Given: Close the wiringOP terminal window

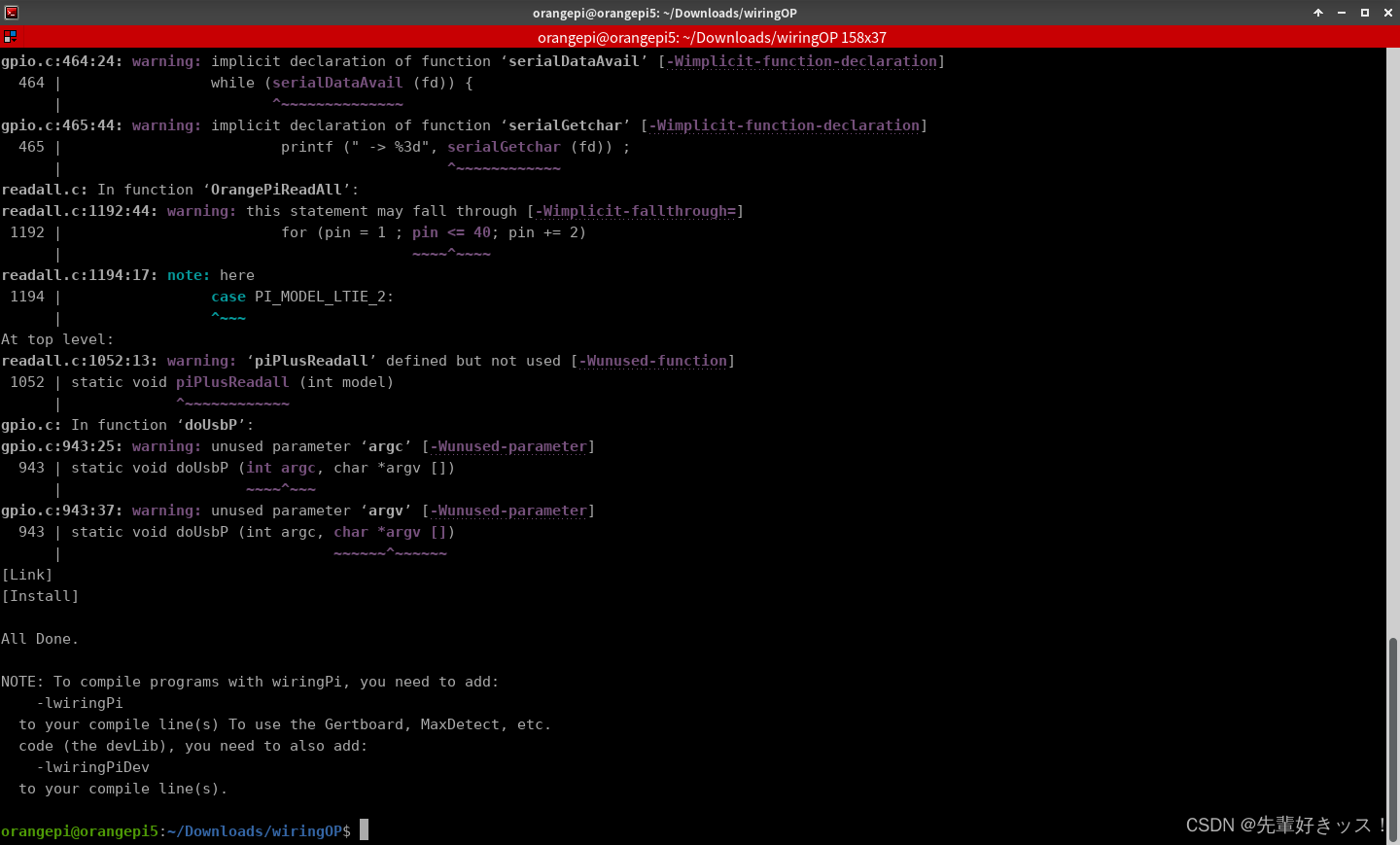Looking at the screenshot, I should pyautogui.click(x=1388, y=13).
